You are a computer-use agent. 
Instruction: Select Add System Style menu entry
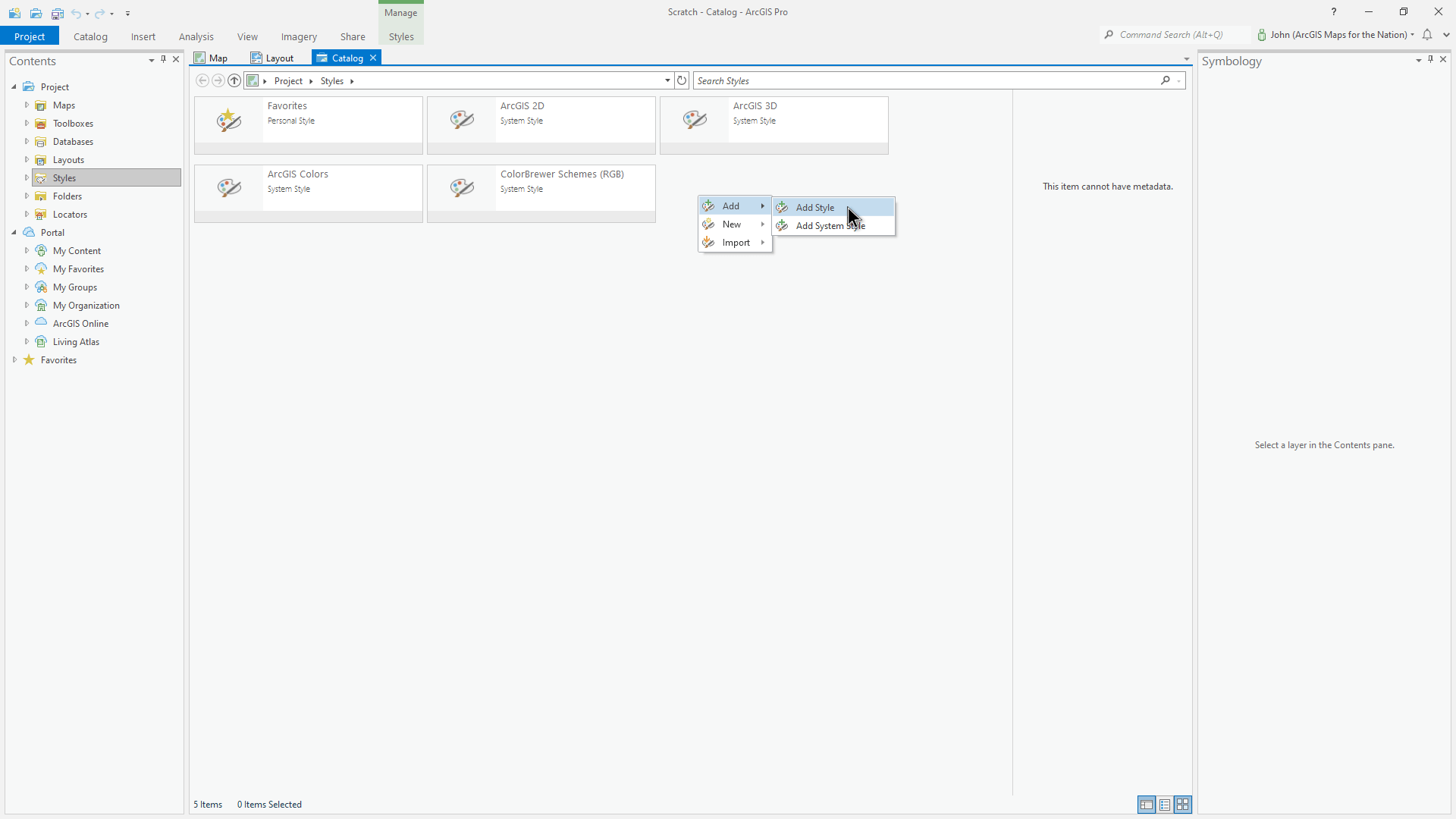(830, 226)
